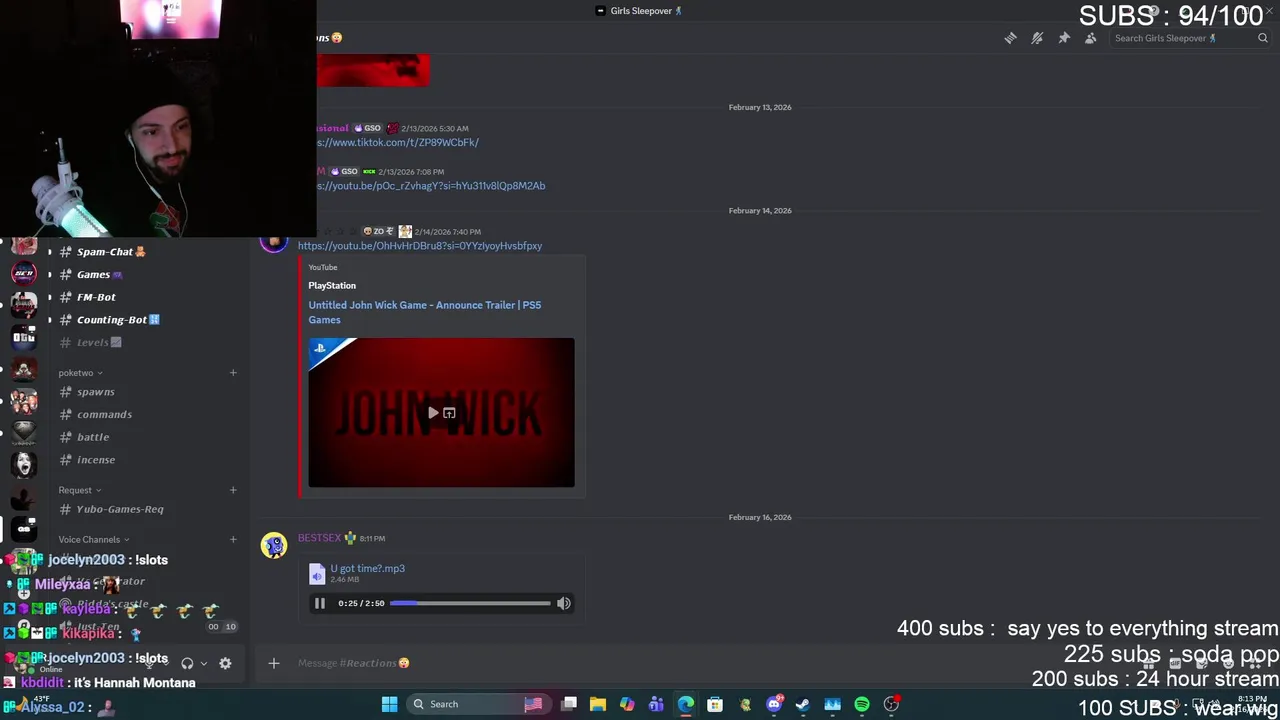This screenshot has width=1280, height=720.
Task: Toggle deafen headphones icon
Action: [x=187, y=663]
